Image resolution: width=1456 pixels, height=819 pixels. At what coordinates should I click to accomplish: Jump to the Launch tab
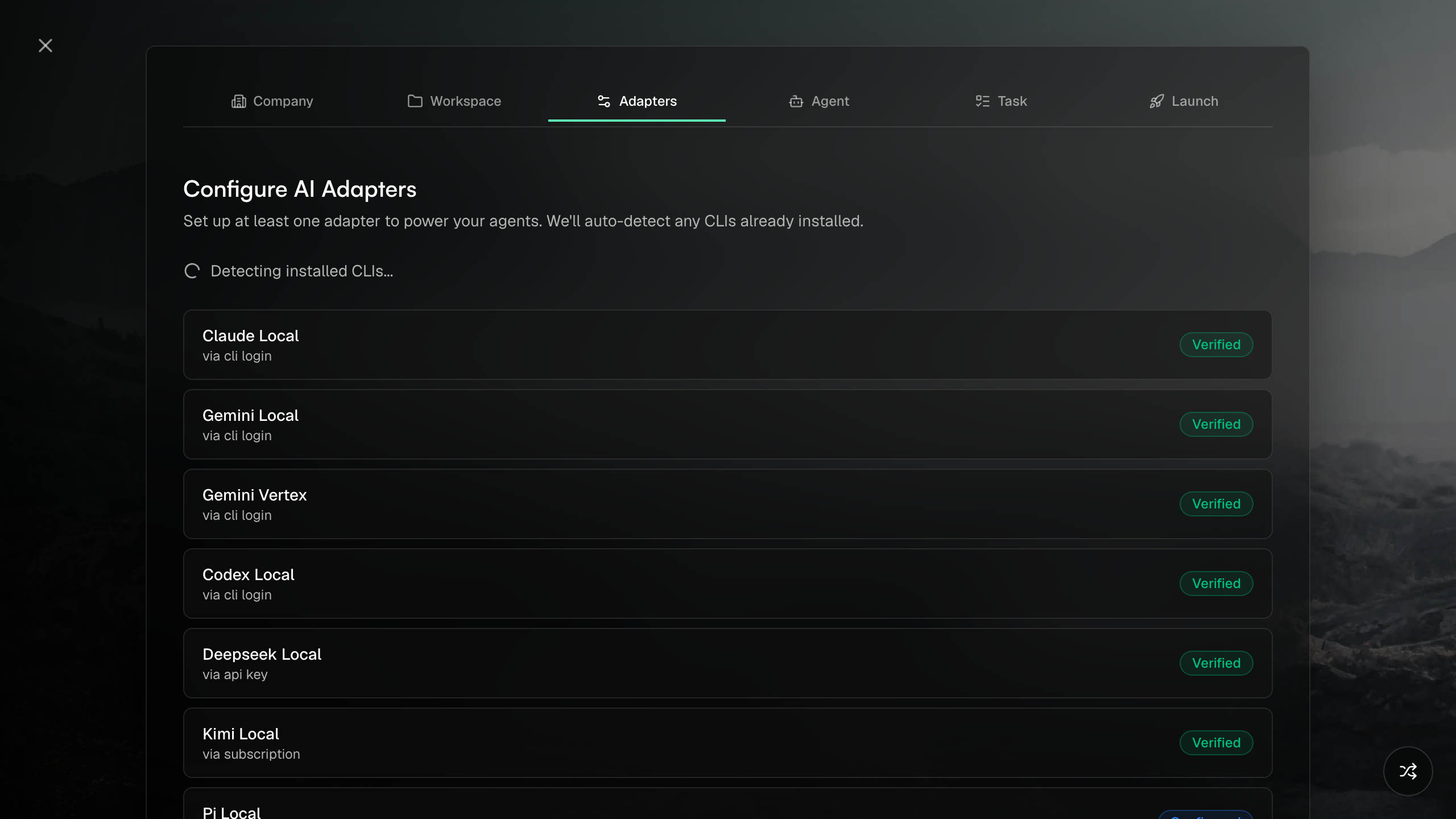coord(1184,101)
